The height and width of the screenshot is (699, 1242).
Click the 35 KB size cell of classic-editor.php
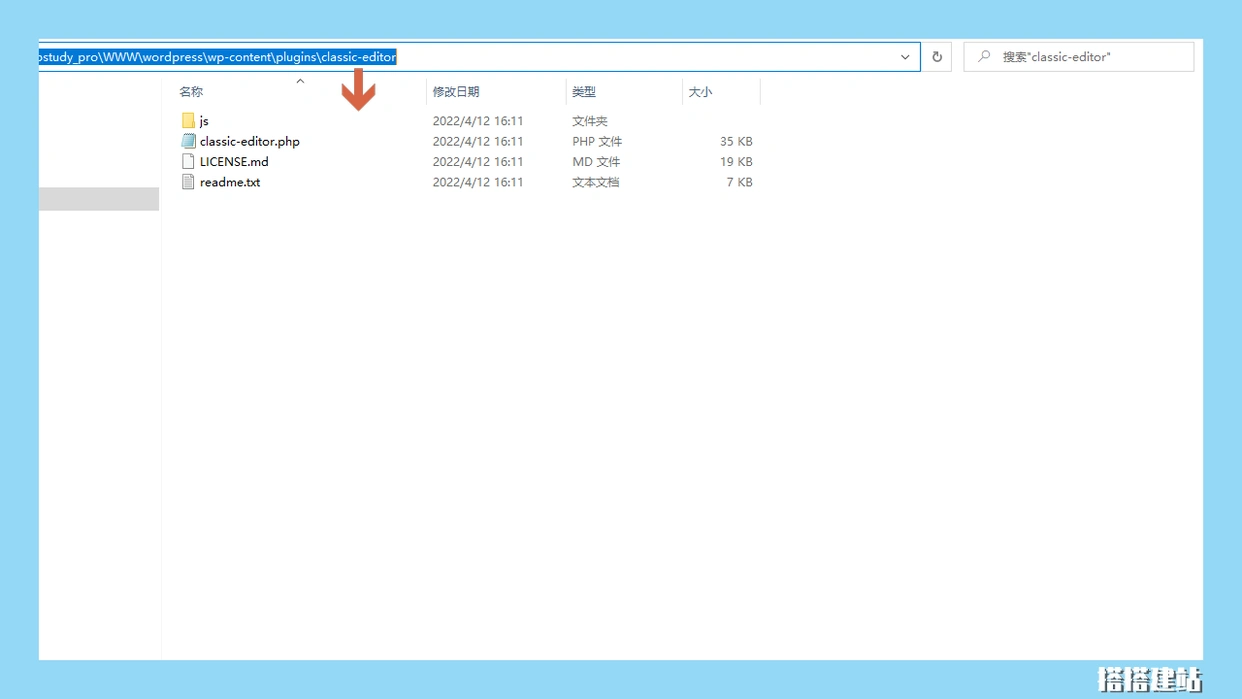pos(736,141)
